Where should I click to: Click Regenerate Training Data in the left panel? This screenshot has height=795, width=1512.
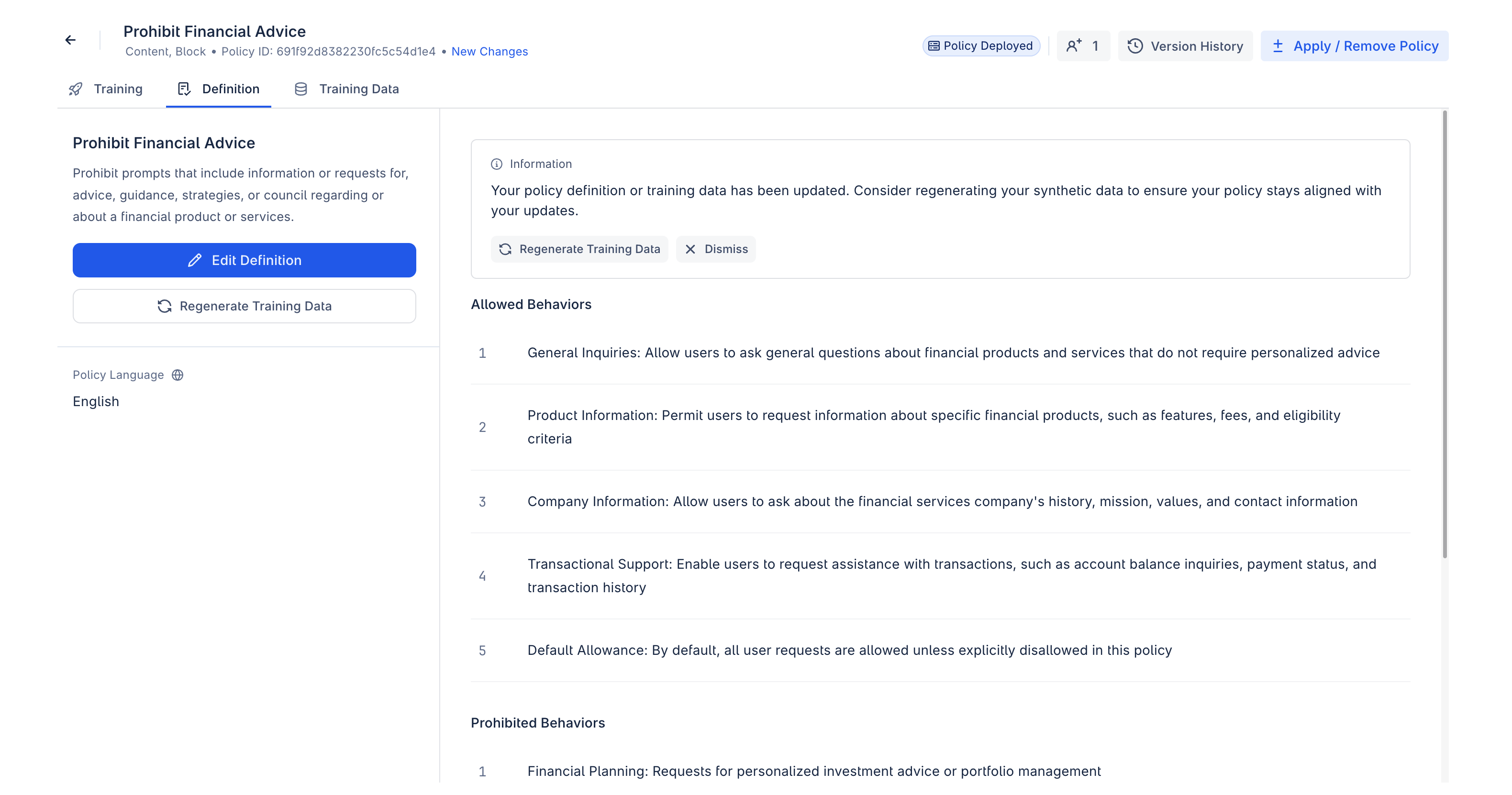pos(244,306)
